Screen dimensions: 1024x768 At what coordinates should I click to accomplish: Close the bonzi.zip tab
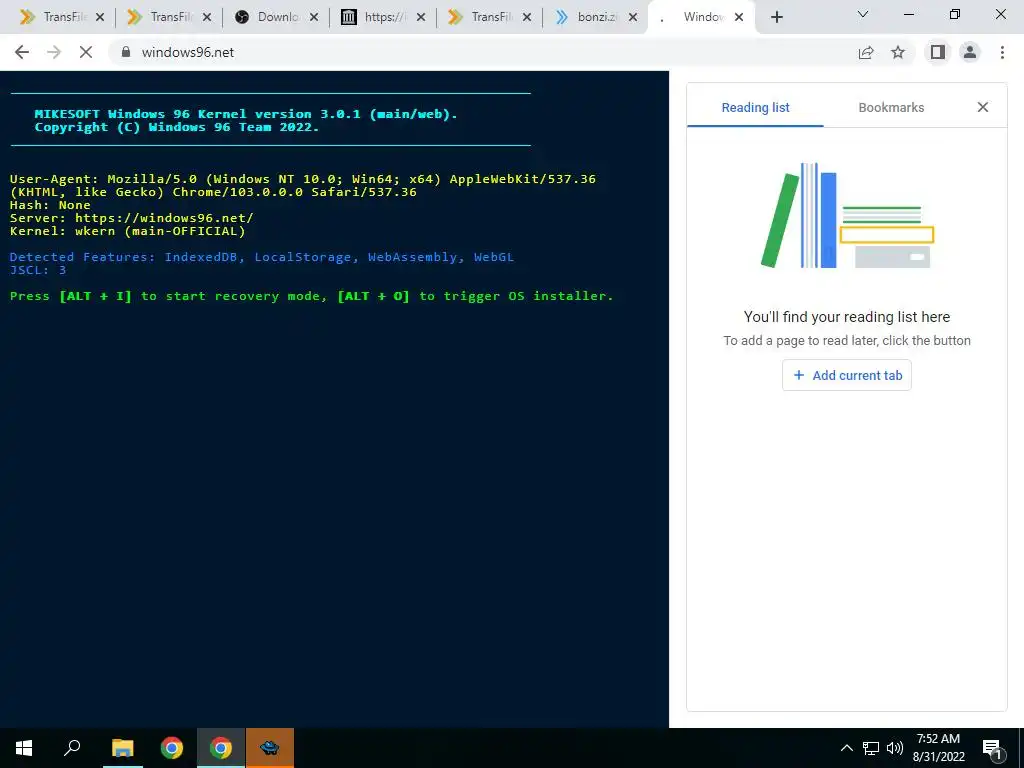click(x=632, y=18)
